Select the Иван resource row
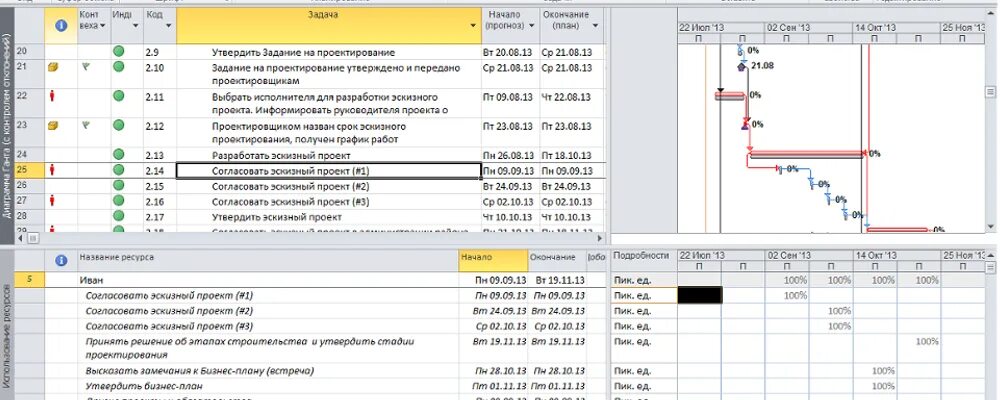The width and height of the screenshot is (1000, 400). click(x=268, y=279)
